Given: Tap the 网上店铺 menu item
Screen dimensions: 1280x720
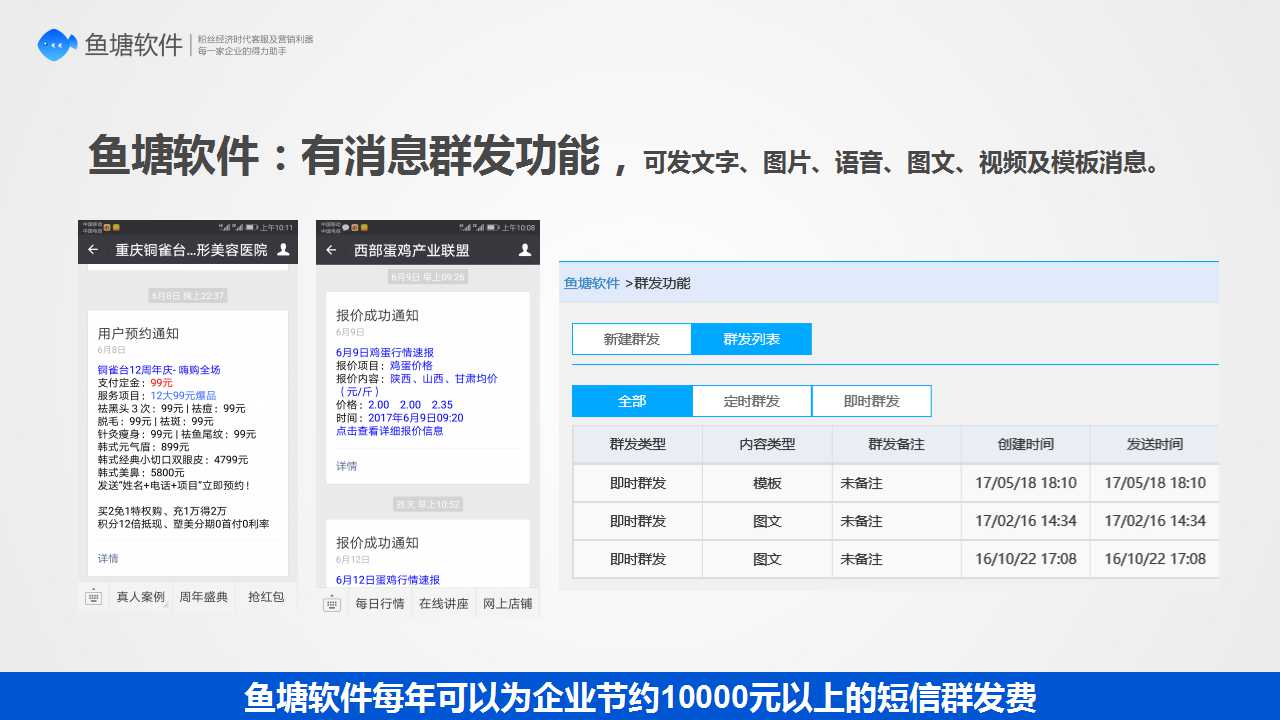Looking at the screenshot, I should click(507, 604).
